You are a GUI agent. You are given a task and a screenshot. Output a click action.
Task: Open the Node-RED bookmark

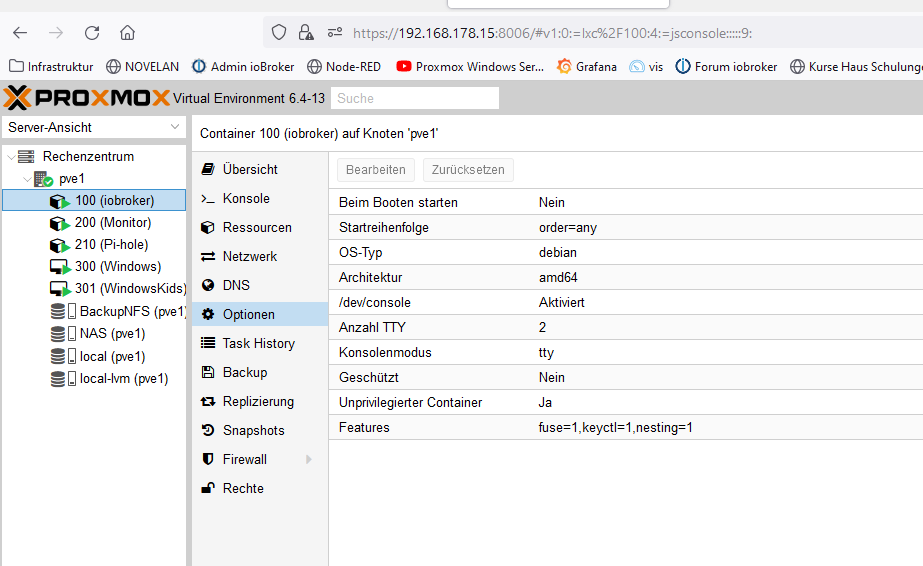click(x=344, y=66)
